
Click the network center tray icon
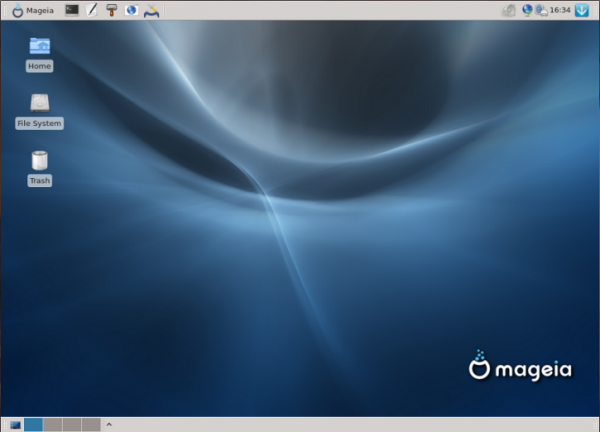[541, 10]
